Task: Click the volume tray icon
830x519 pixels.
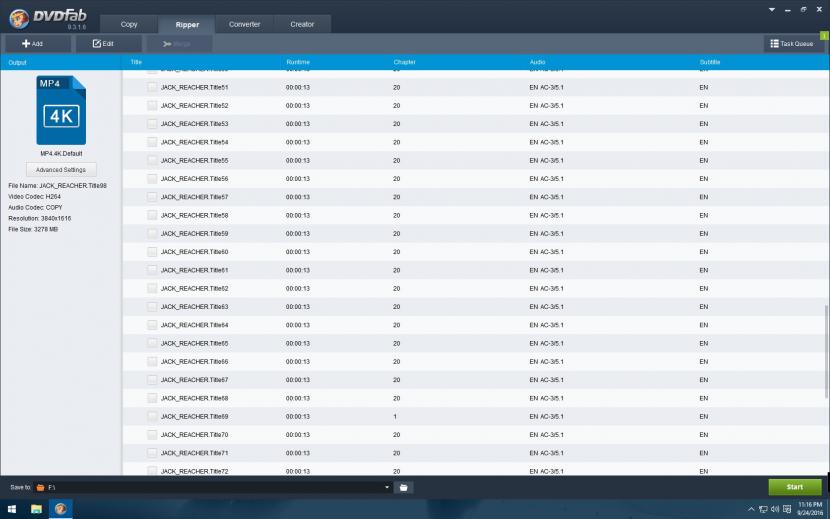Action: [x=775, y=509]
